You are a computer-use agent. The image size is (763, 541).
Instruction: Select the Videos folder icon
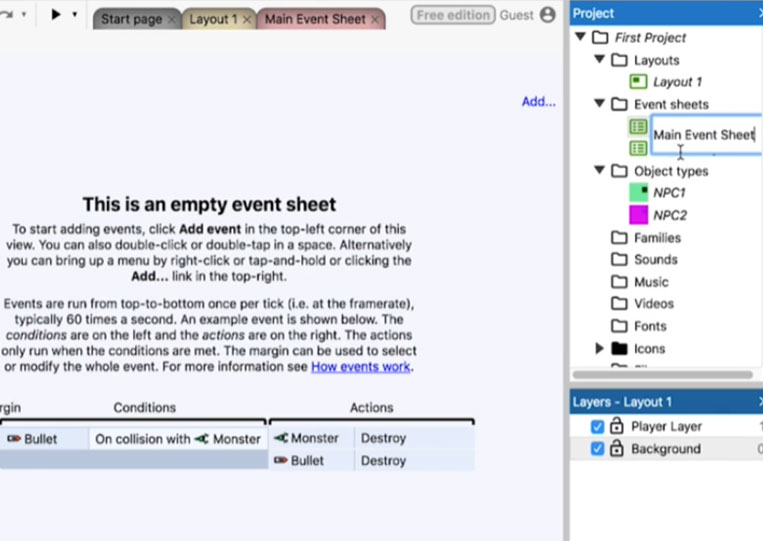pyautogui.click(x=619, y=304)
